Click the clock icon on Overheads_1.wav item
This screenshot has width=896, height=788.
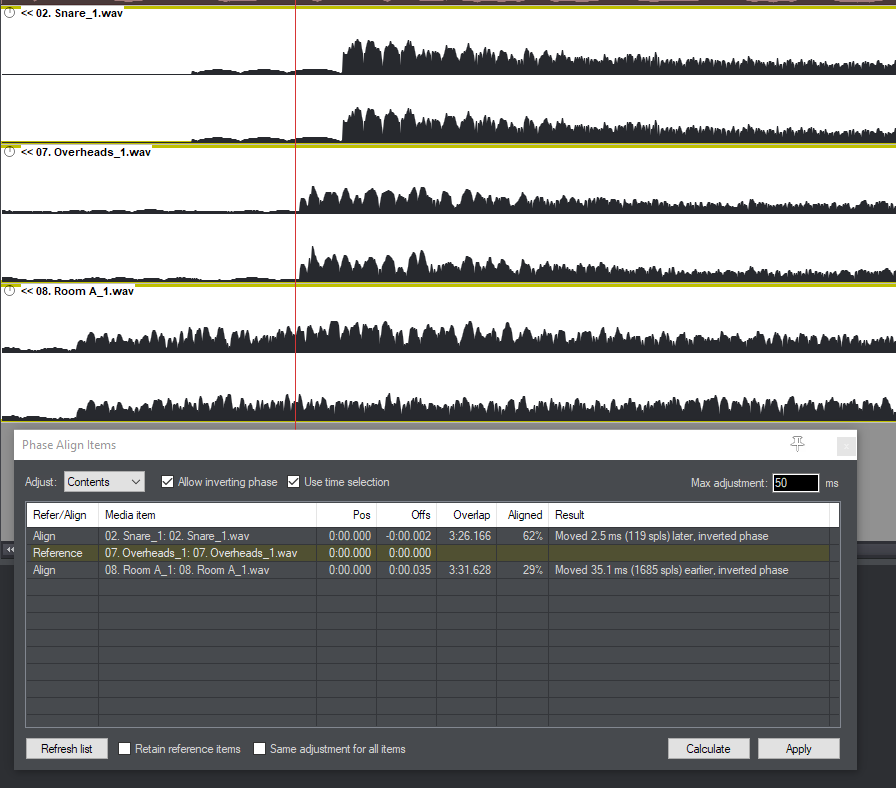coord(10,152)
